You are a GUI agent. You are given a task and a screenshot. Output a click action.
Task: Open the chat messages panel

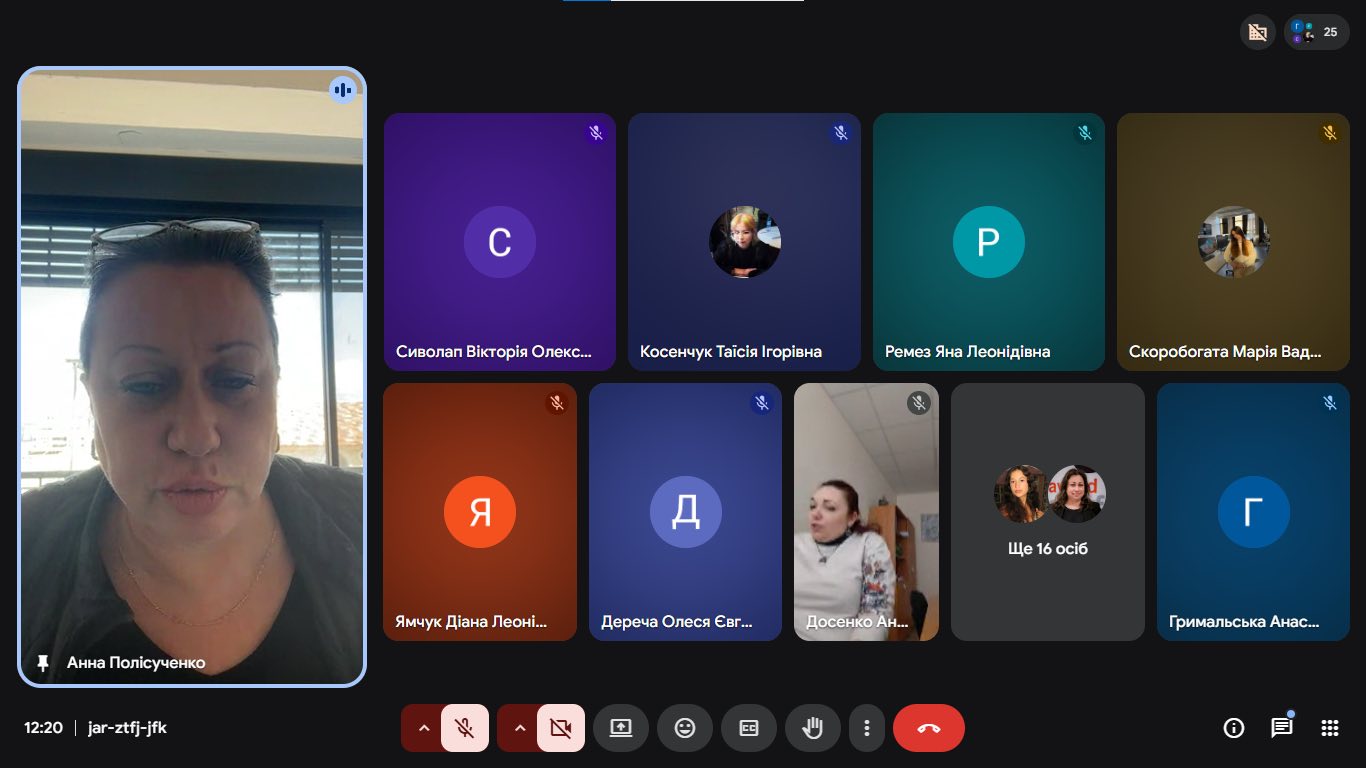click(1281, 728)
